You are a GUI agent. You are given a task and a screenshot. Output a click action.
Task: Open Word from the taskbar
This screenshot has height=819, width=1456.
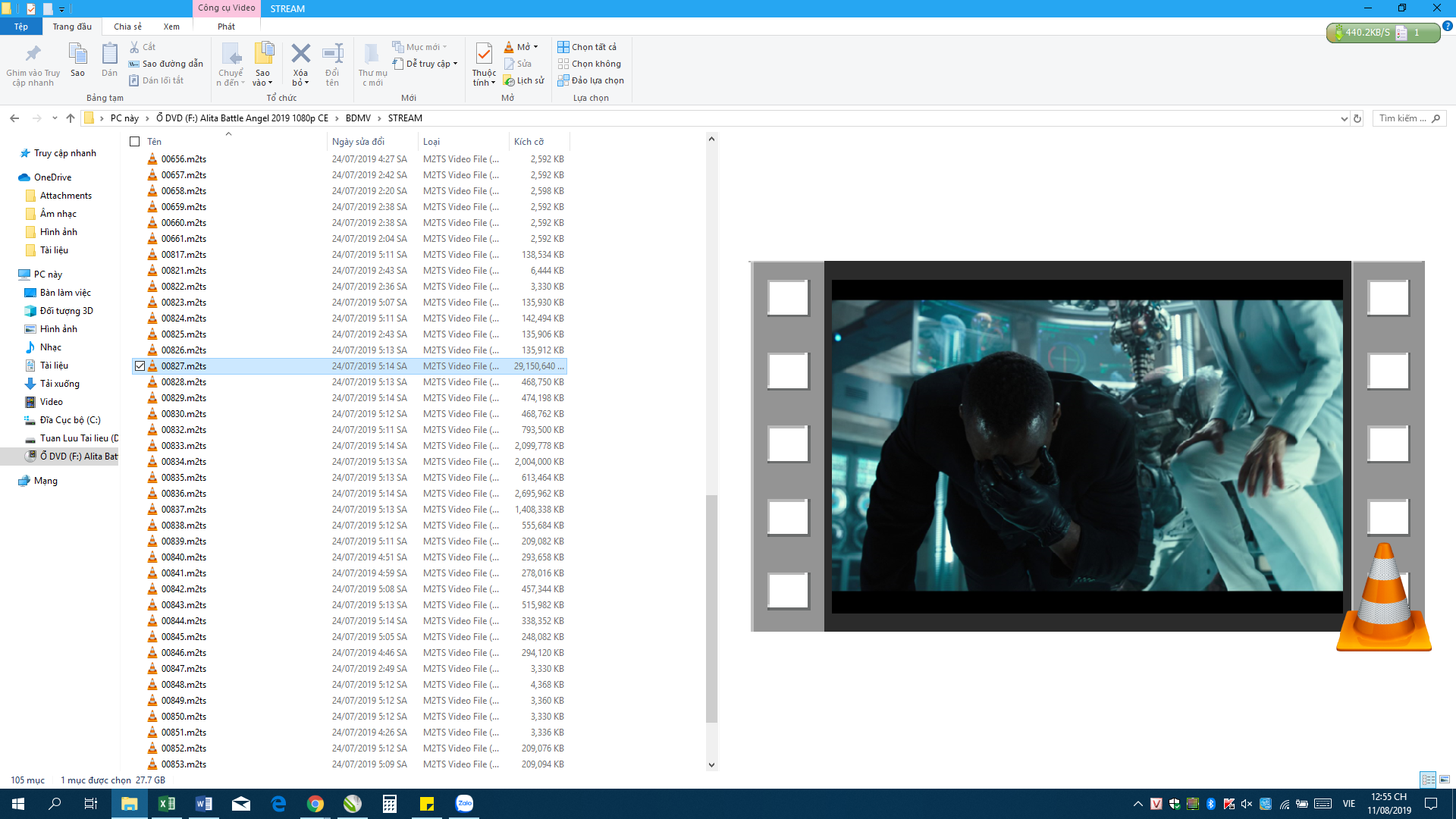click(203, 804)
